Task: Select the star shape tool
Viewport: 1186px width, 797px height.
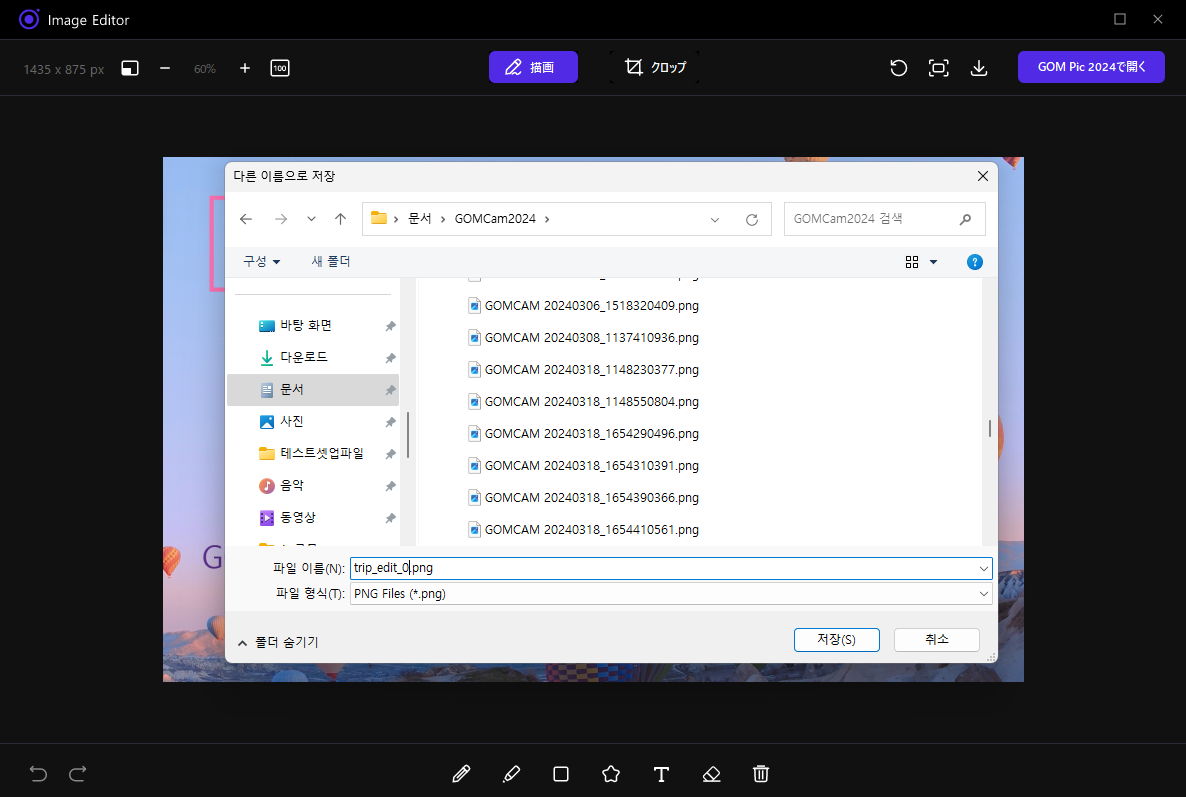Action: coord(611,774)
